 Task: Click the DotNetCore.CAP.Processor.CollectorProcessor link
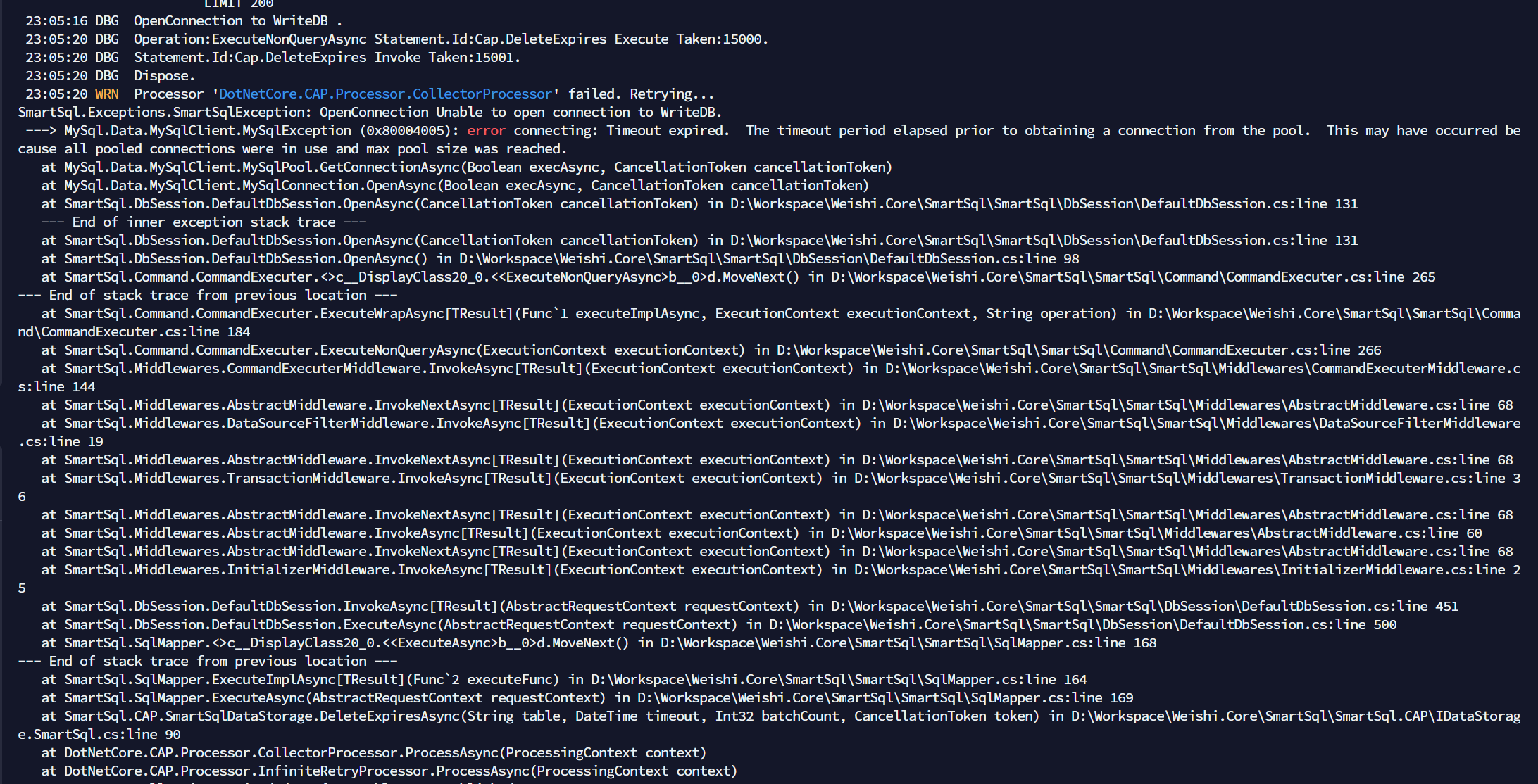[384, 93]
